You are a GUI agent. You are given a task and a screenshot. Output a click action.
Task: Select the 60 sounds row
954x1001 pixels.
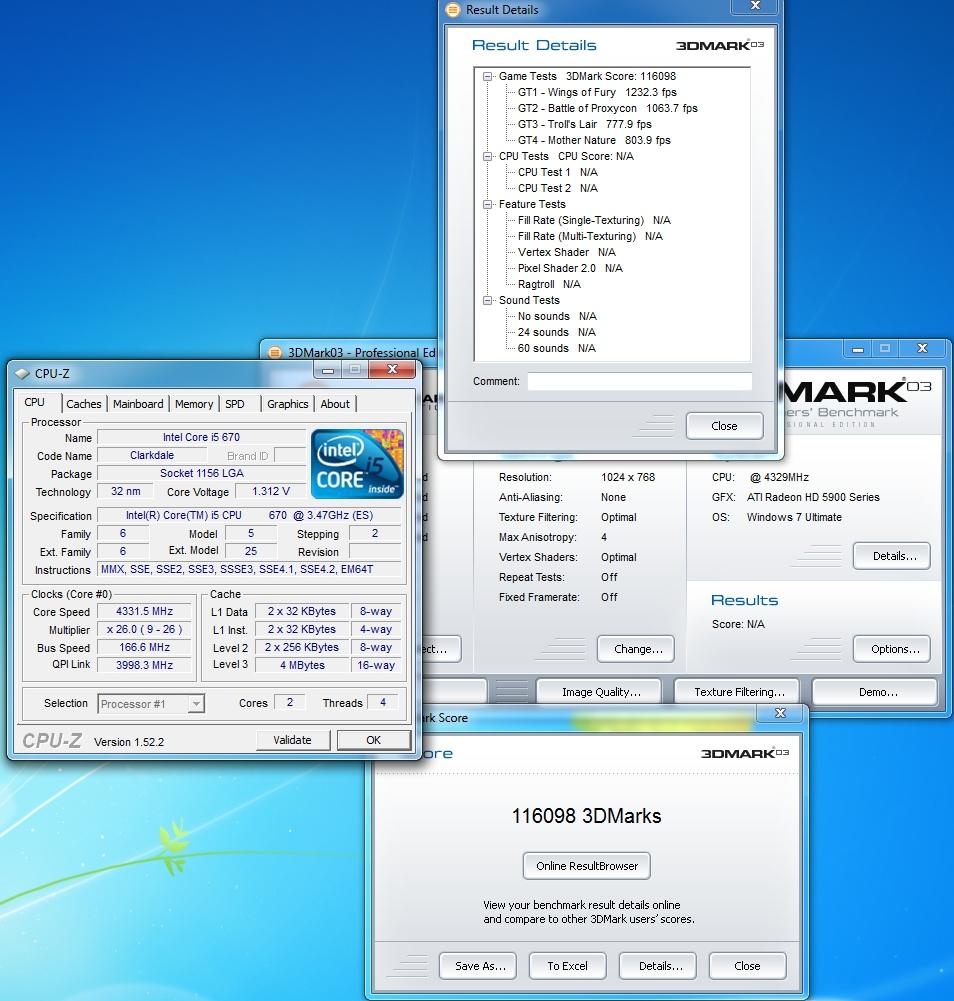tap(556, 348)
